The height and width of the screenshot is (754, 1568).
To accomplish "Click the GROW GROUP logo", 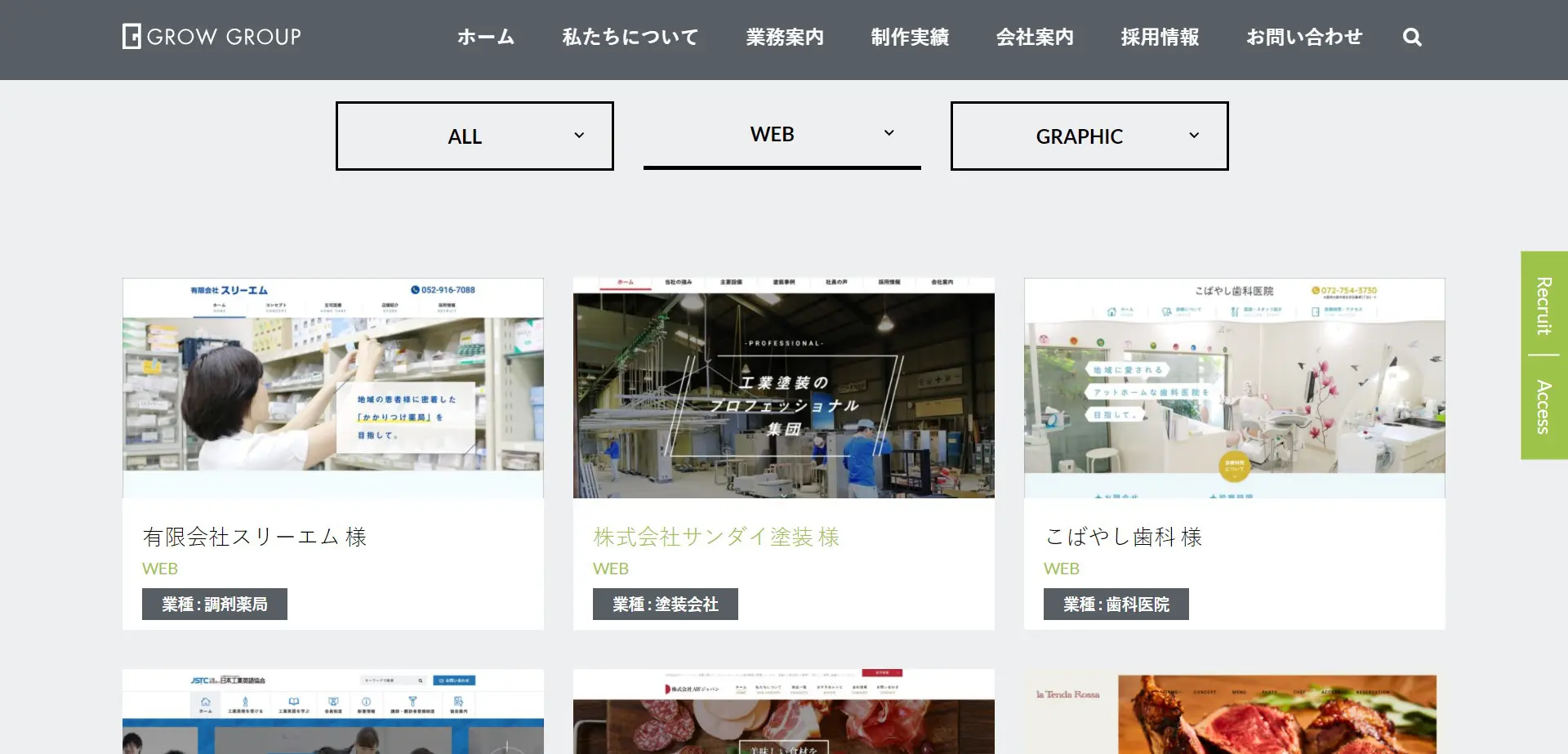I will click(212, 37).
